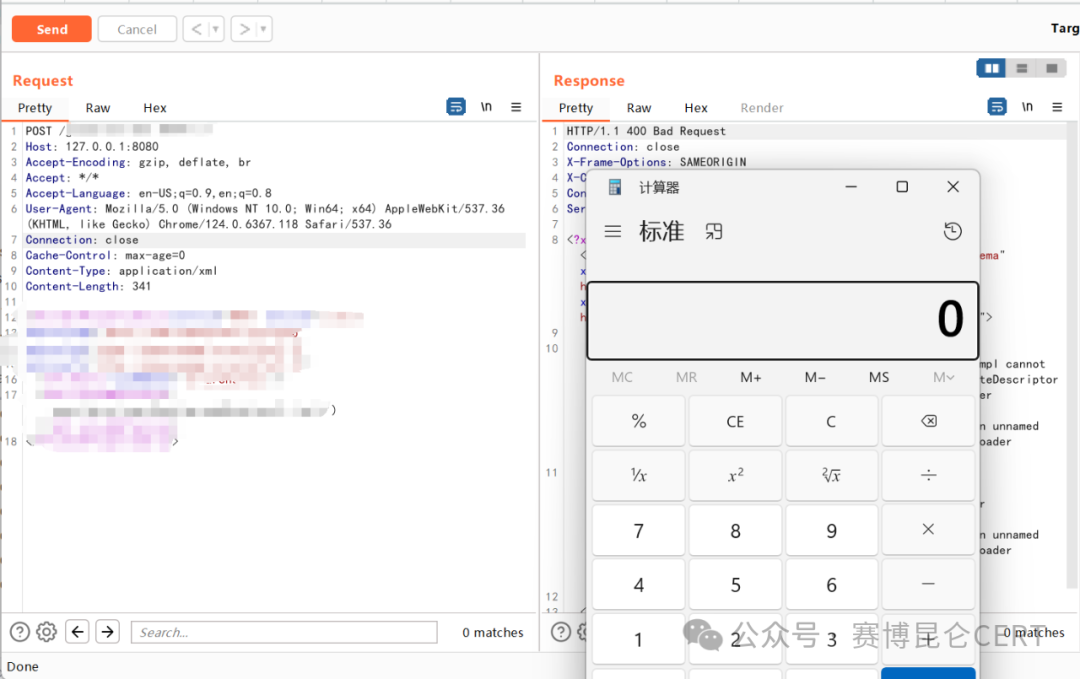Toggle word wrap icon in Response panel
Screen dimensions: 1080x679
pos(997,107)
